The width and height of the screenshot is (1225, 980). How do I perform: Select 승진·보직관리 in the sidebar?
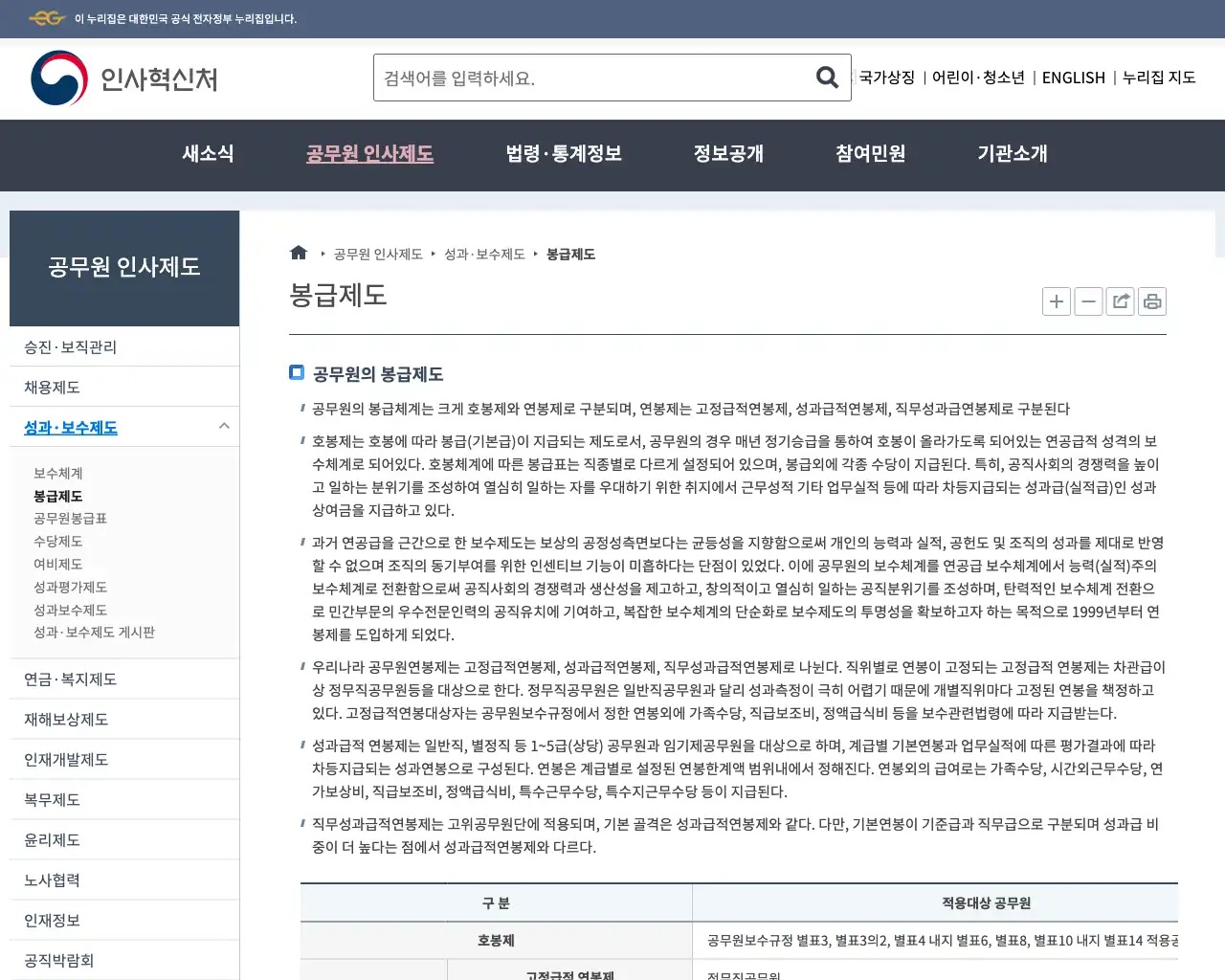click(x=124, y=346)
